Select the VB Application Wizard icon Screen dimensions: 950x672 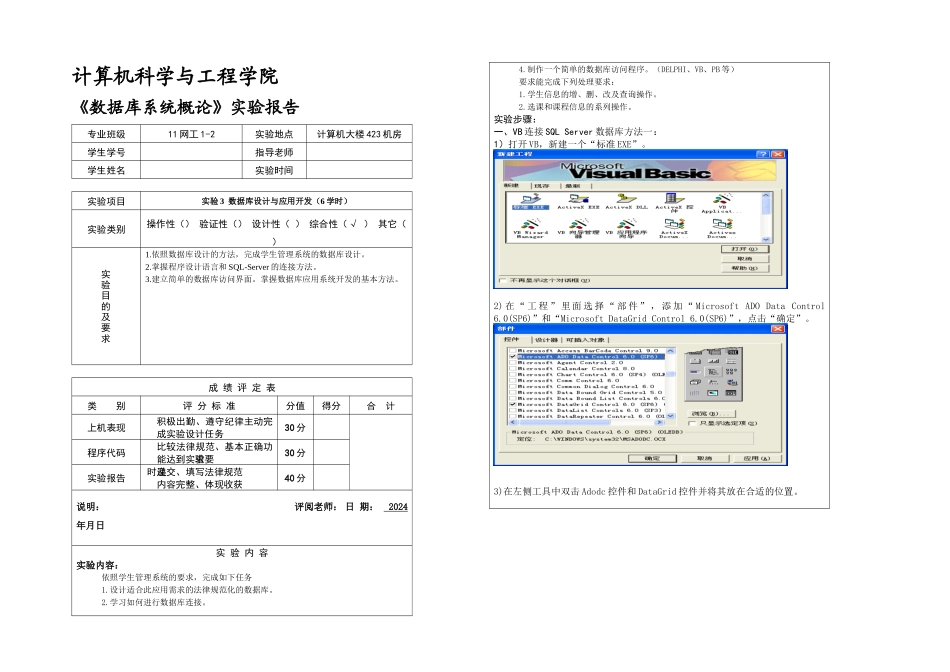point(722,203)
